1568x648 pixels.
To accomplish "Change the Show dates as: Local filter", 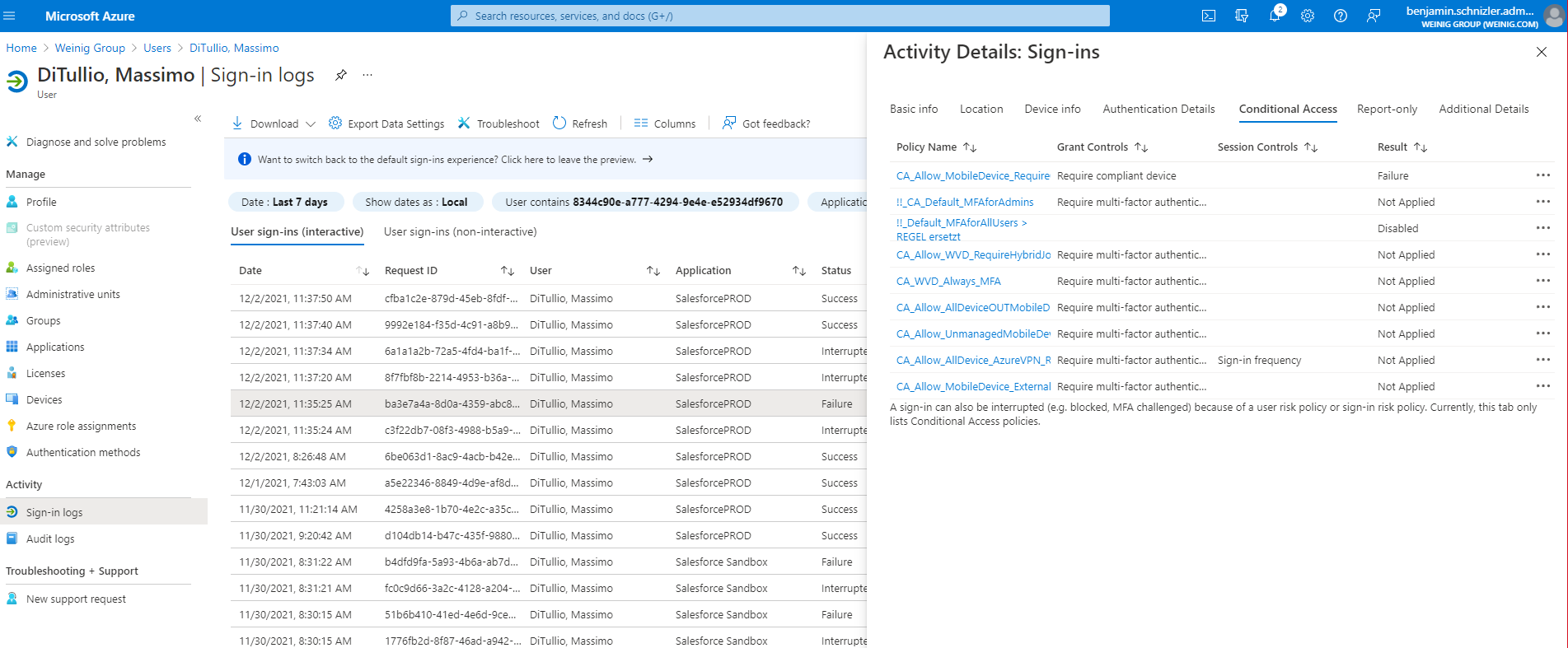I will click(x=416, y=202).
